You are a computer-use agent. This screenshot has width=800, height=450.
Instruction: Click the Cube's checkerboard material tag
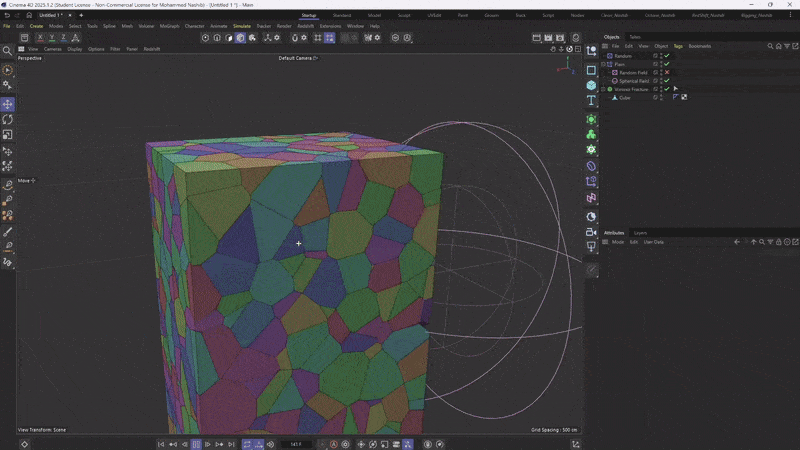684,97
